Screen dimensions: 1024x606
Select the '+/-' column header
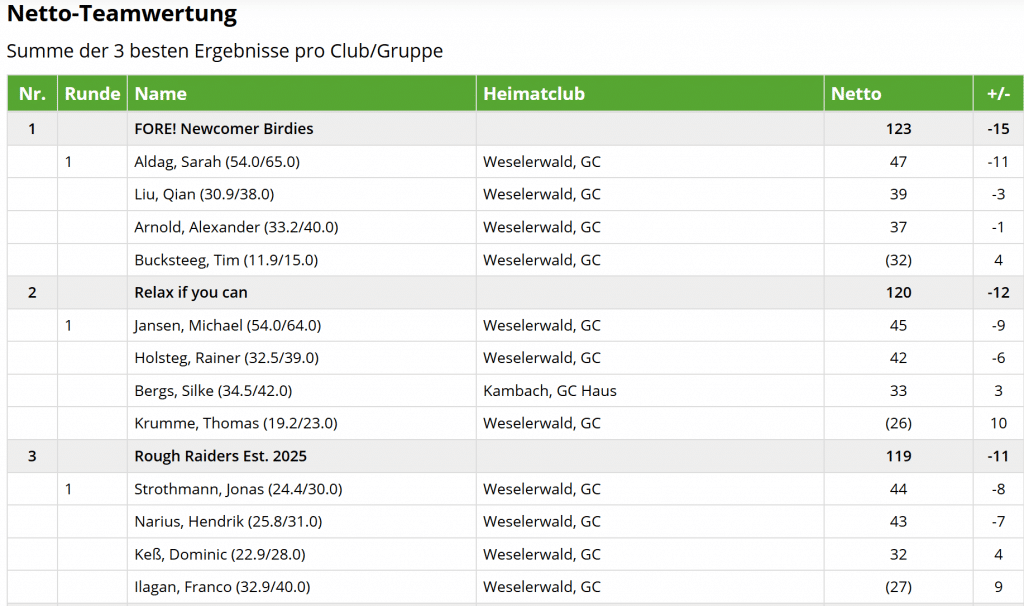pos(998,94)
